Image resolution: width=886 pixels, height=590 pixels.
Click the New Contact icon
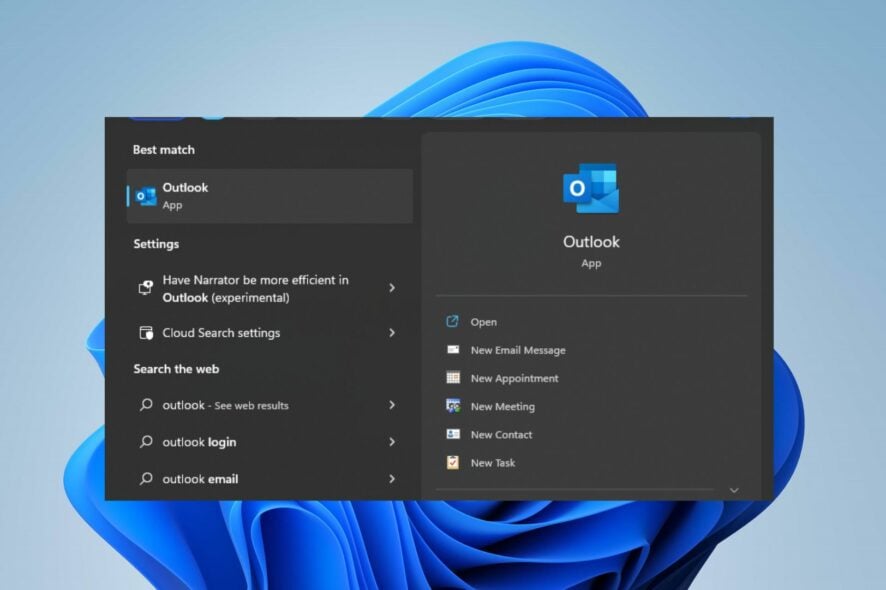(452, 434)
